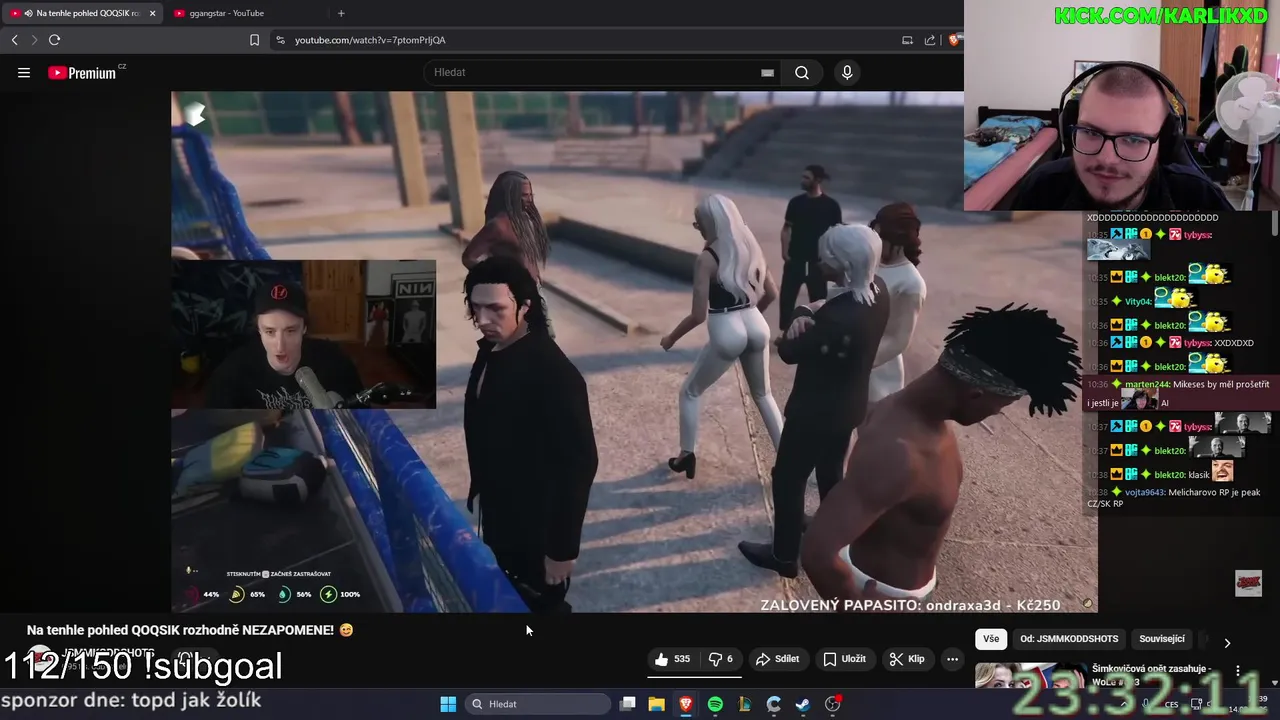Click the Windows taskbar Hledat search box
Viewport: 1280px width, 720px height.
(x=539, y=704)
